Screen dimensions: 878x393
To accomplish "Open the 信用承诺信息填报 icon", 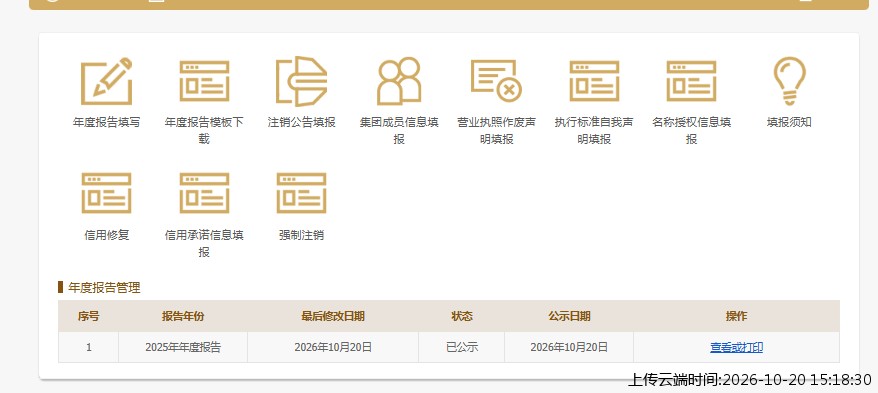I will coord(204,193).
